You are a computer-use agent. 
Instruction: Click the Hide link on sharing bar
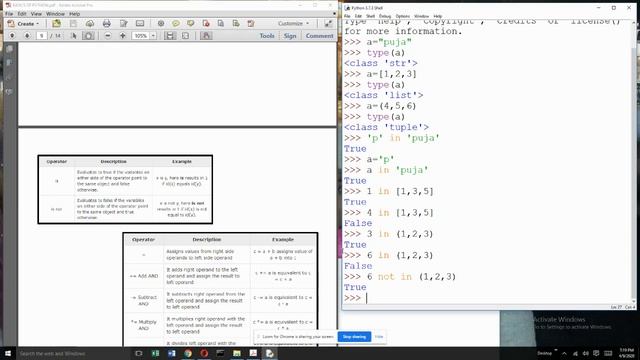(379, 337)
